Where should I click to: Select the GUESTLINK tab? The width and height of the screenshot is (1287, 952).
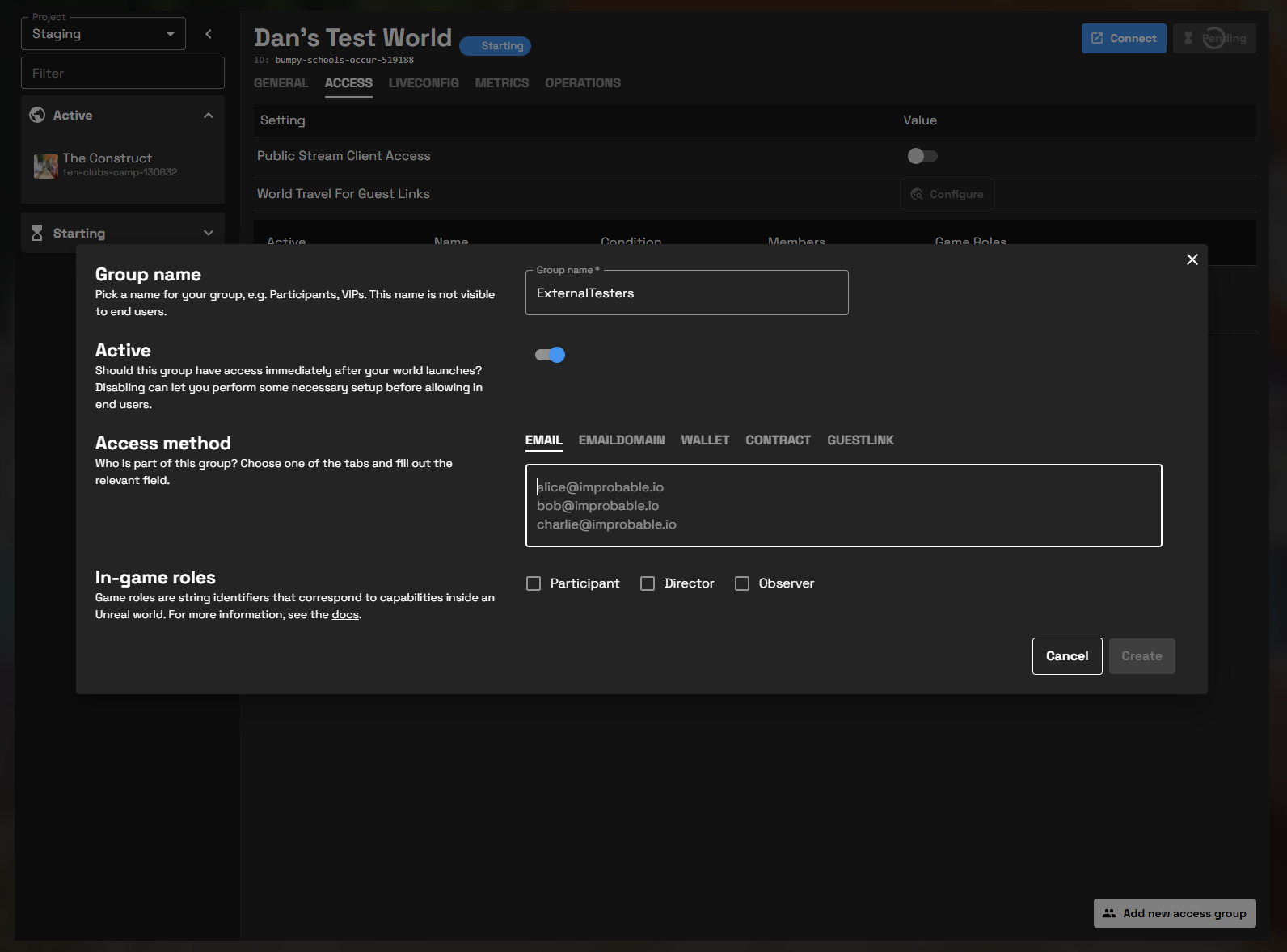860,440
